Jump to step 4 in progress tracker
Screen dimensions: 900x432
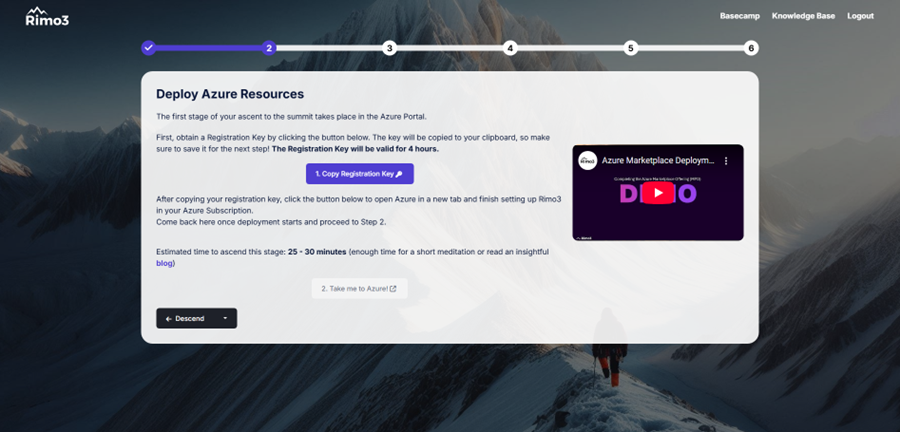tap(510, 47)
